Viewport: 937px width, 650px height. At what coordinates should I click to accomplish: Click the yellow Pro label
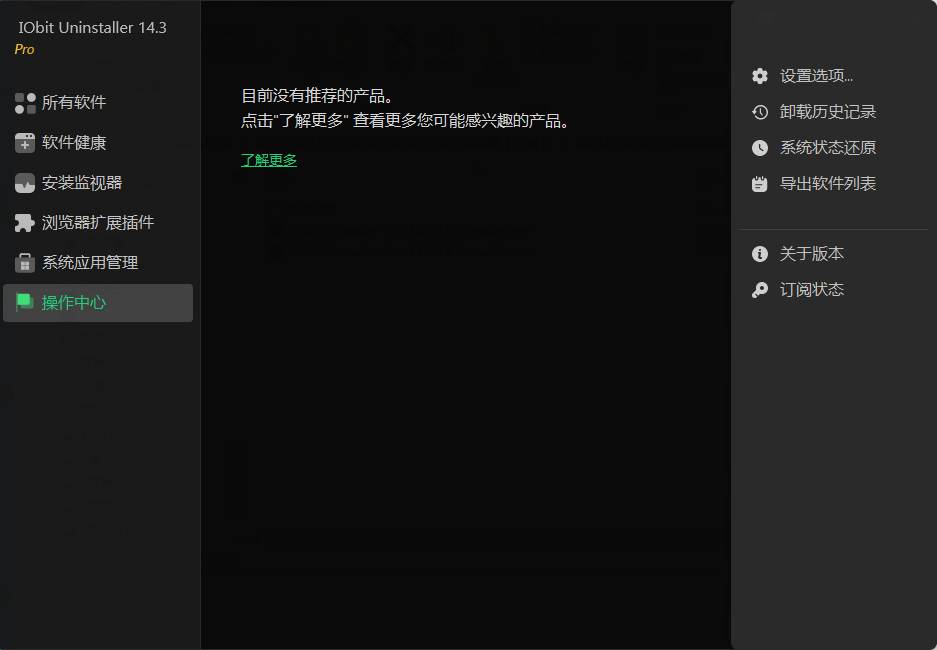25,50
